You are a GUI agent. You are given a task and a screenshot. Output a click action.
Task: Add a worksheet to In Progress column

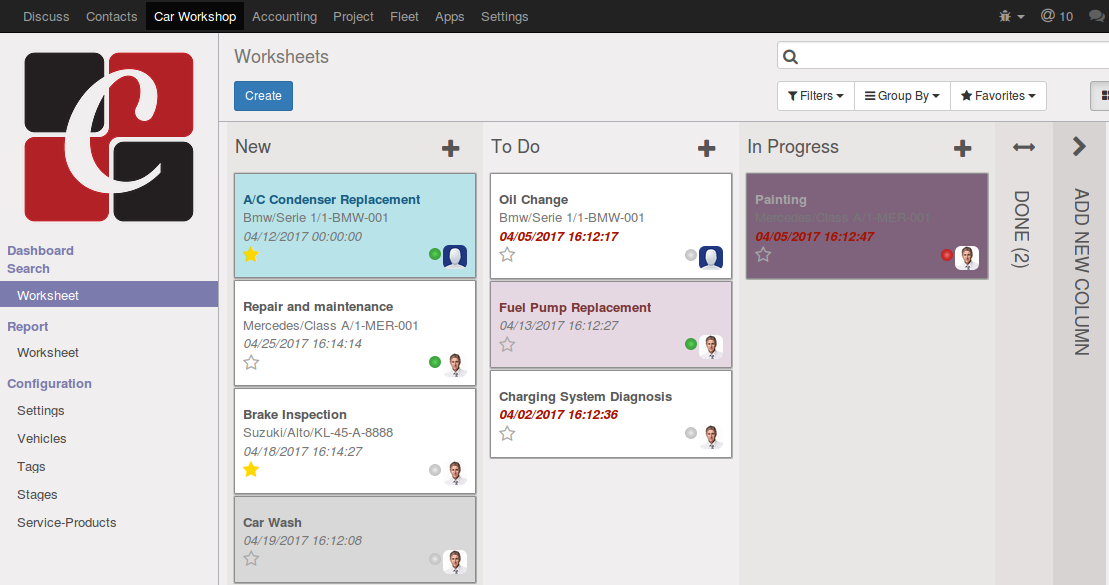963,148
